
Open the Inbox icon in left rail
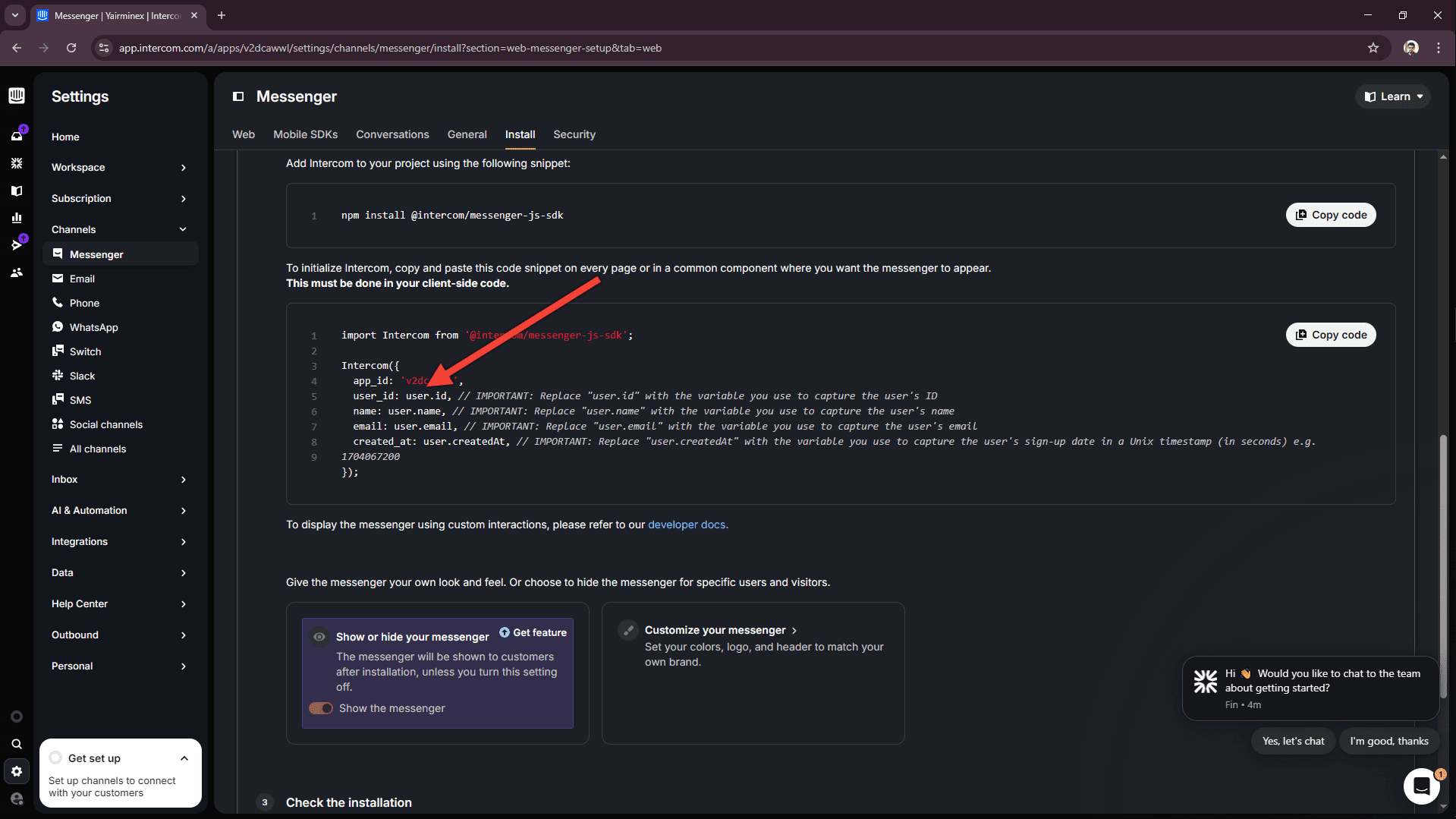17,136
